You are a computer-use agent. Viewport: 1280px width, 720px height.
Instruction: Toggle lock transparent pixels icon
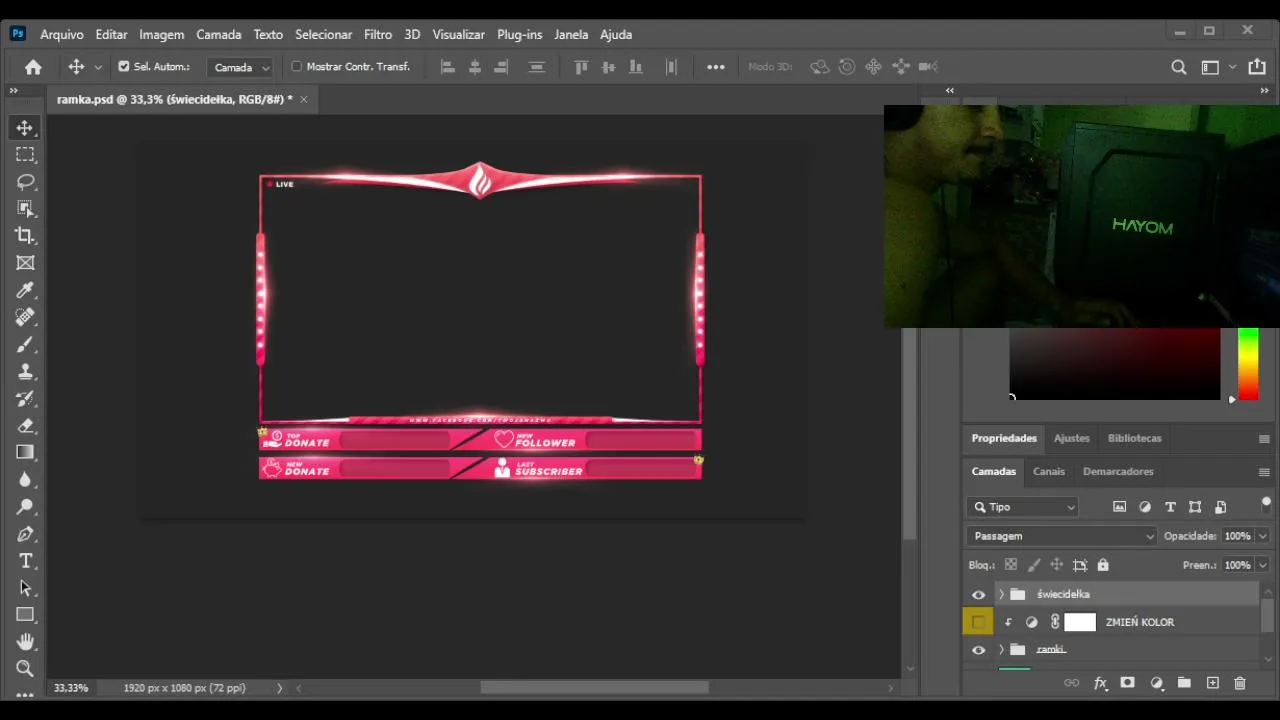point(1011,565)
